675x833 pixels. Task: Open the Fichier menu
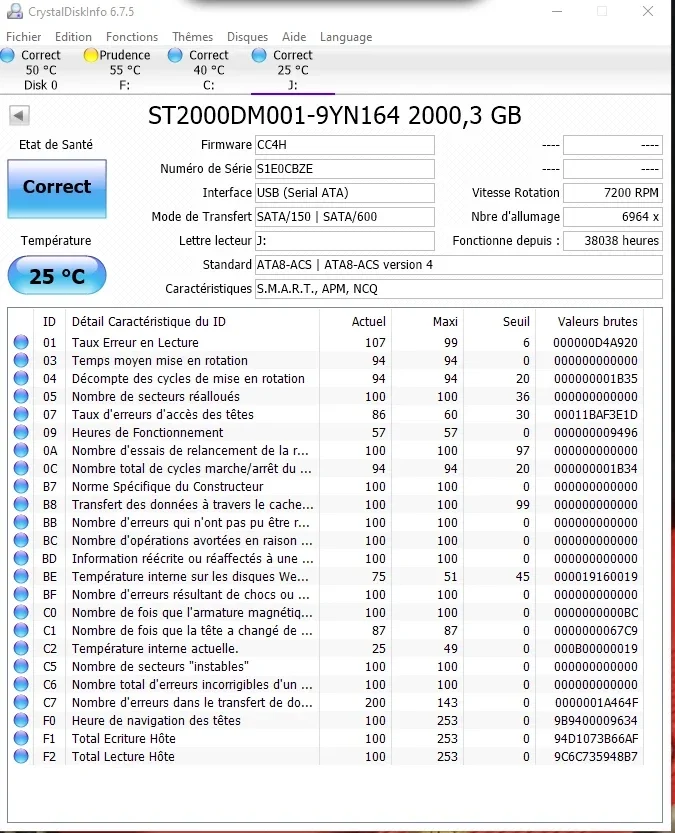coord(23,37)
